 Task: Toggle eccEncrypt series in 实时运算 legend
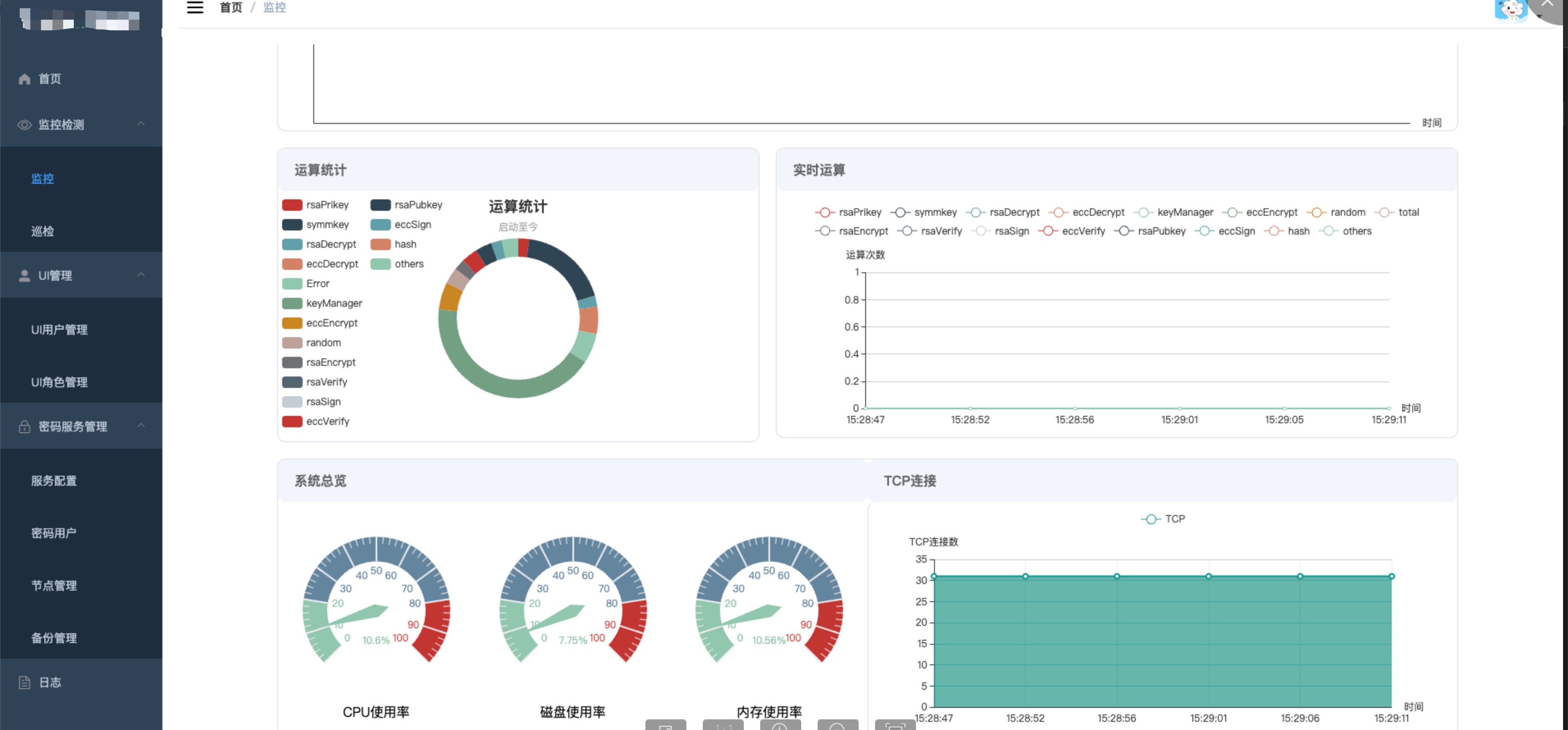(x=1260, y=212)
